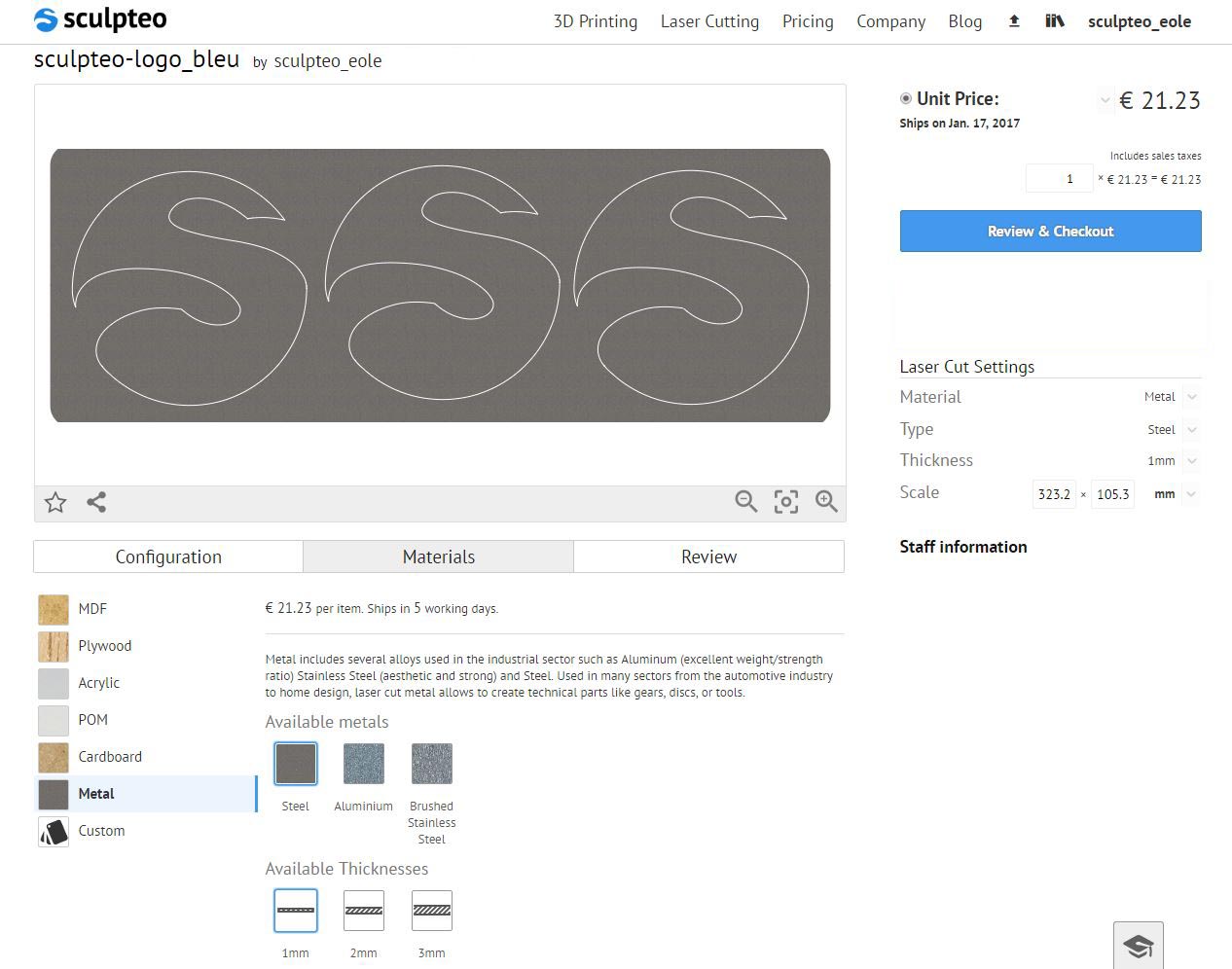Click the sculpteo-logo_bleu design title
This screenshot has height=969, width=1232.
pyautogui.click(x=136, y=58)
